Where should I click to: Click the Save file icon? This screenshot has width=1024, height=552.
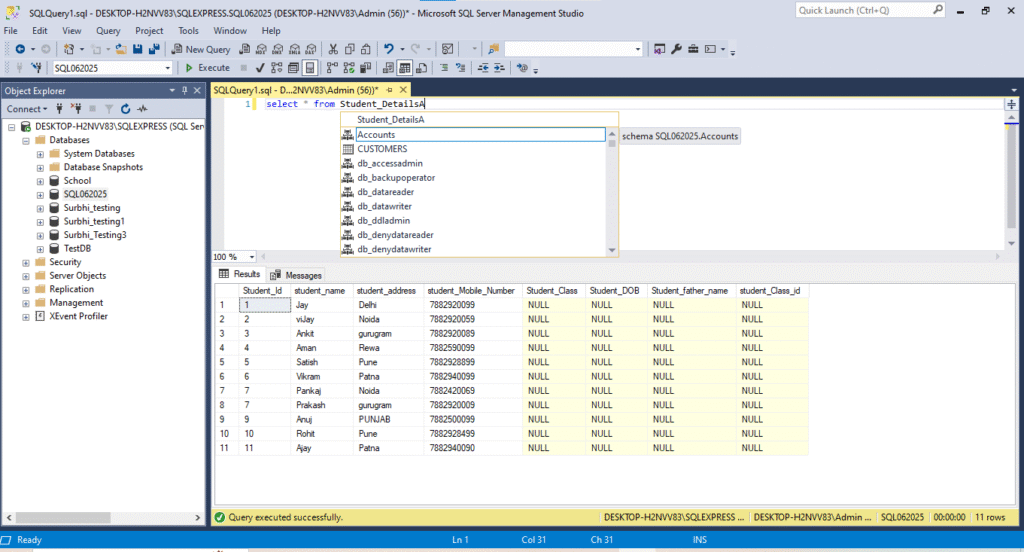[137, 49]
